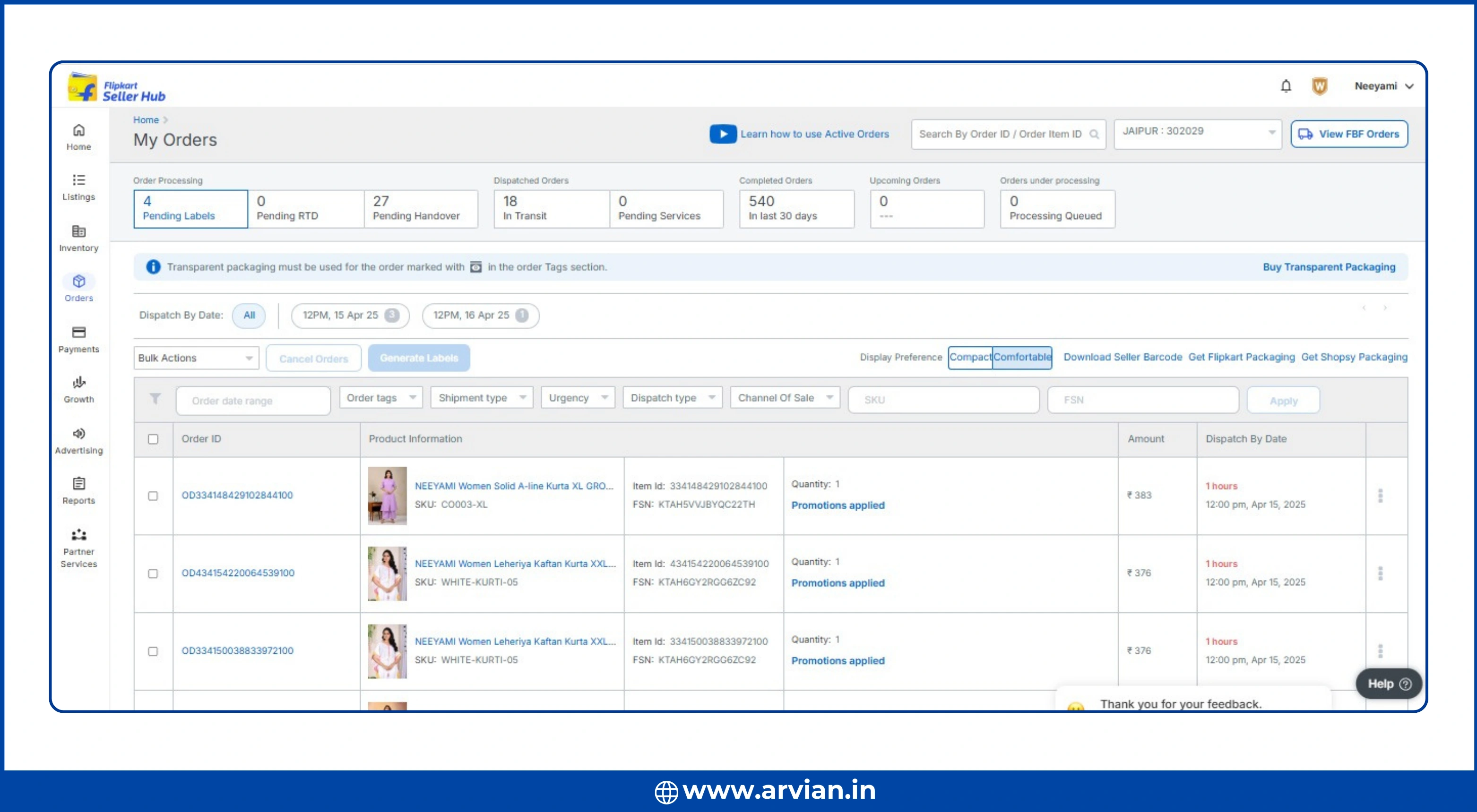Select the Pending Labels tab
Viewport: 1477px width, 812px height.
191,209
